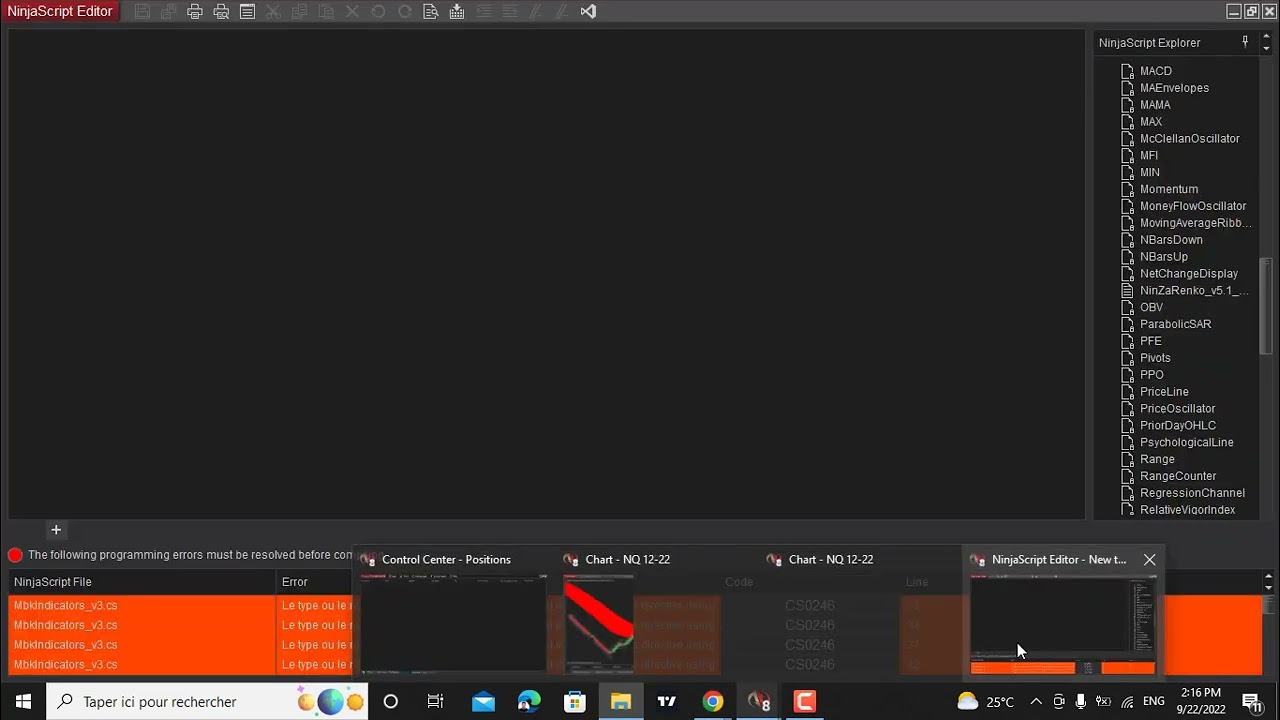Open the script in Visual Studio
Screen dimensions: 1280x720
[x=588, y=12]
